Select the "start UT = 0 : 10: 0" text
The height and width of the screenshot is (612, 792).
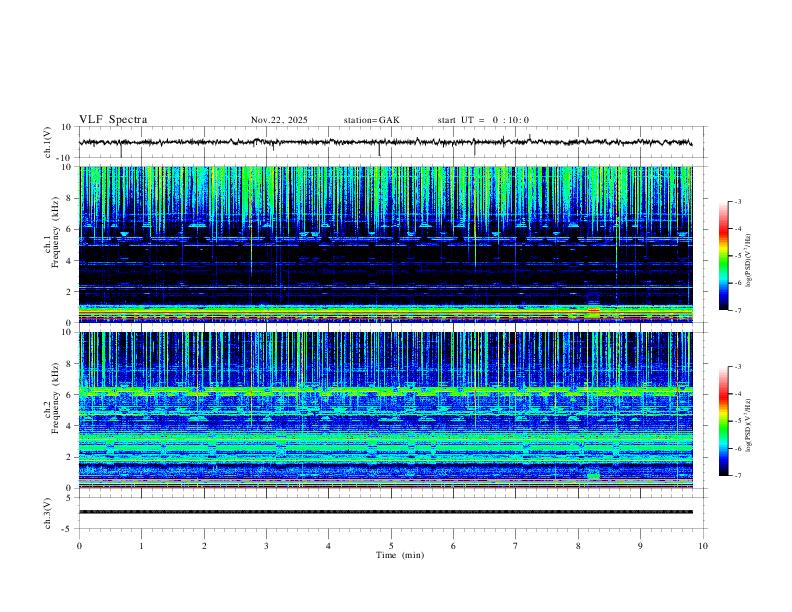[483, 120]
